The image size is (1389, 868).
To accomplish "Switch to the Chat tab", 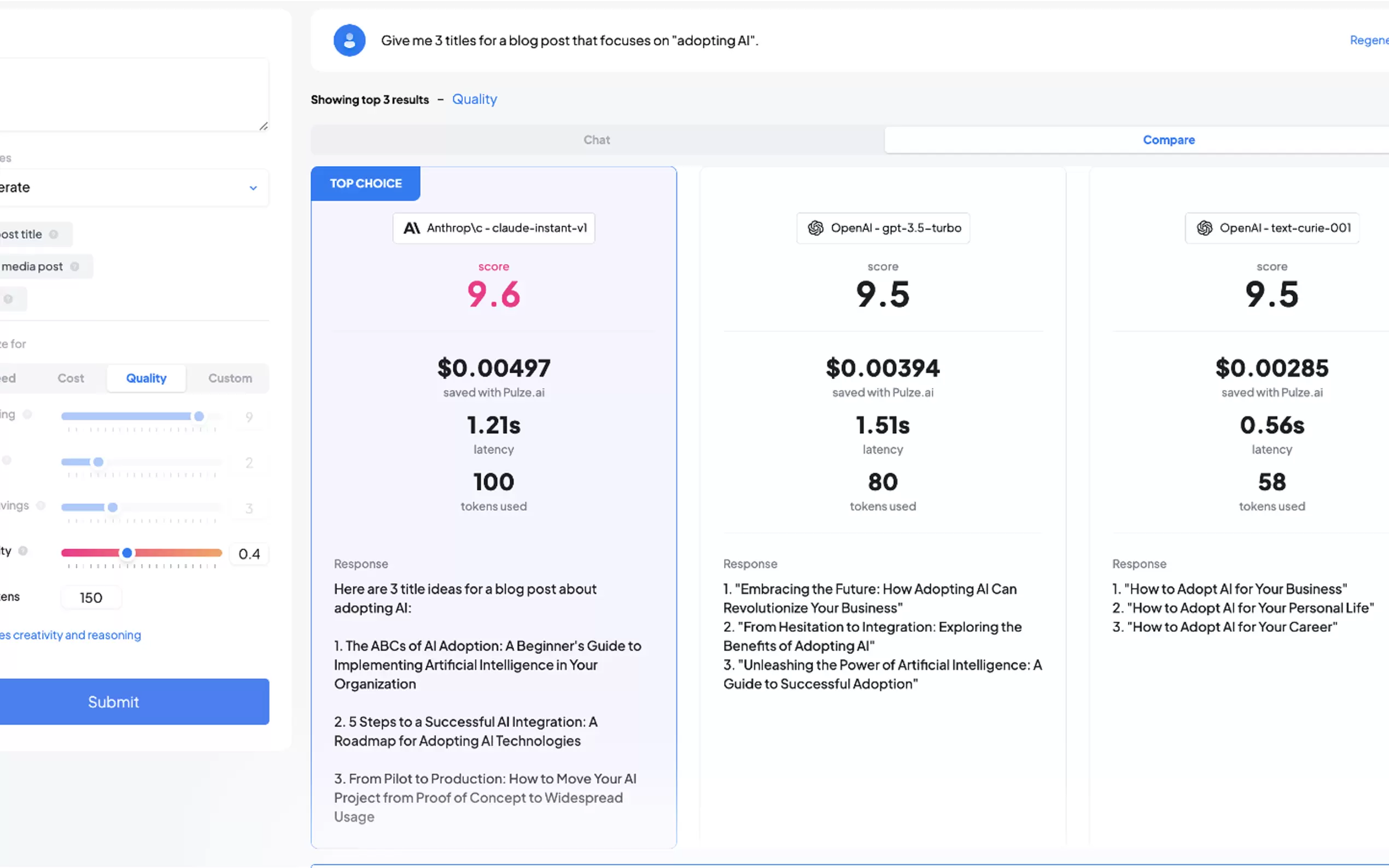I will 597,140.
